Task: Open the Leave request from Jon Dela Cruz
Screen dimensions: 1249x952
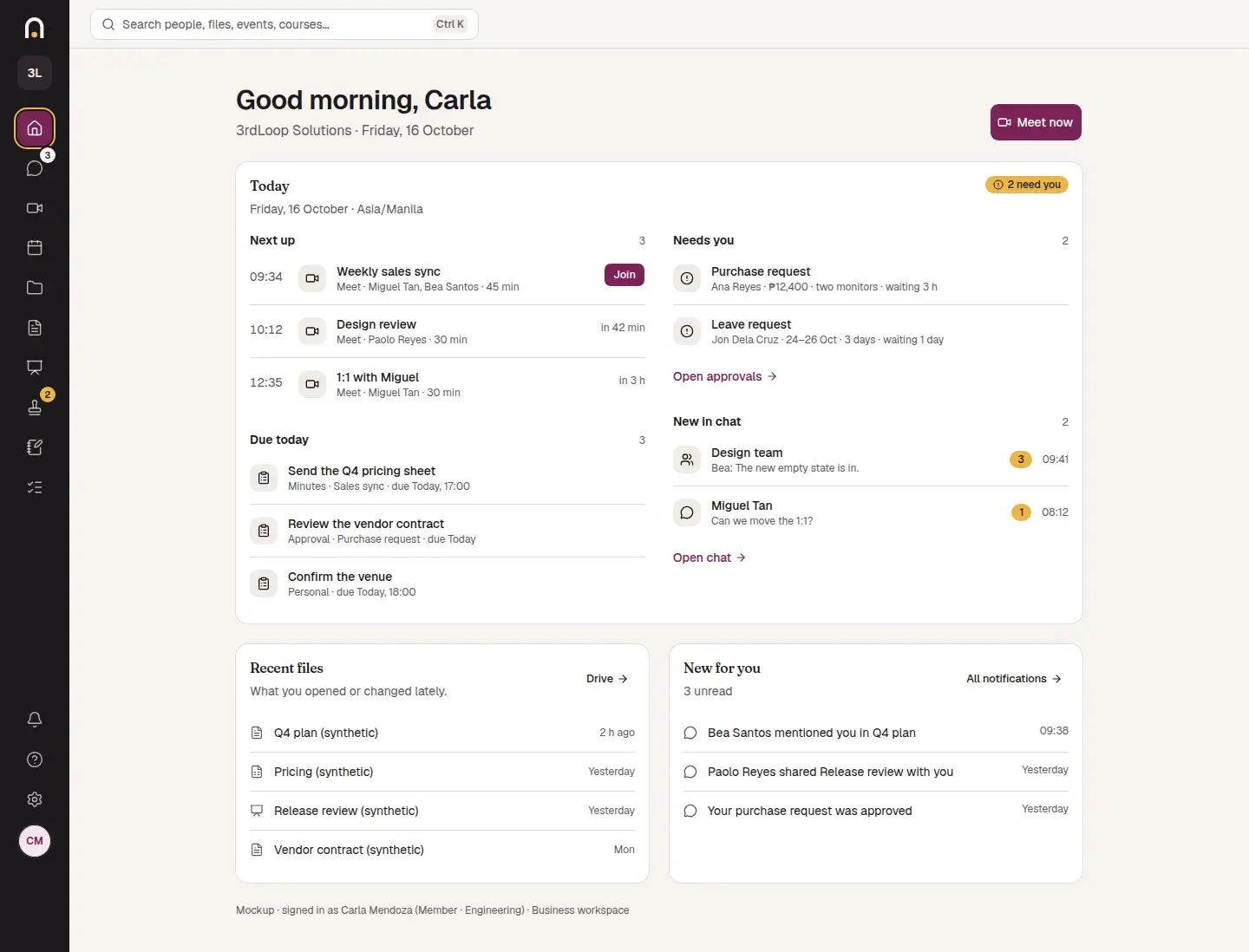Action: point(871,331)
